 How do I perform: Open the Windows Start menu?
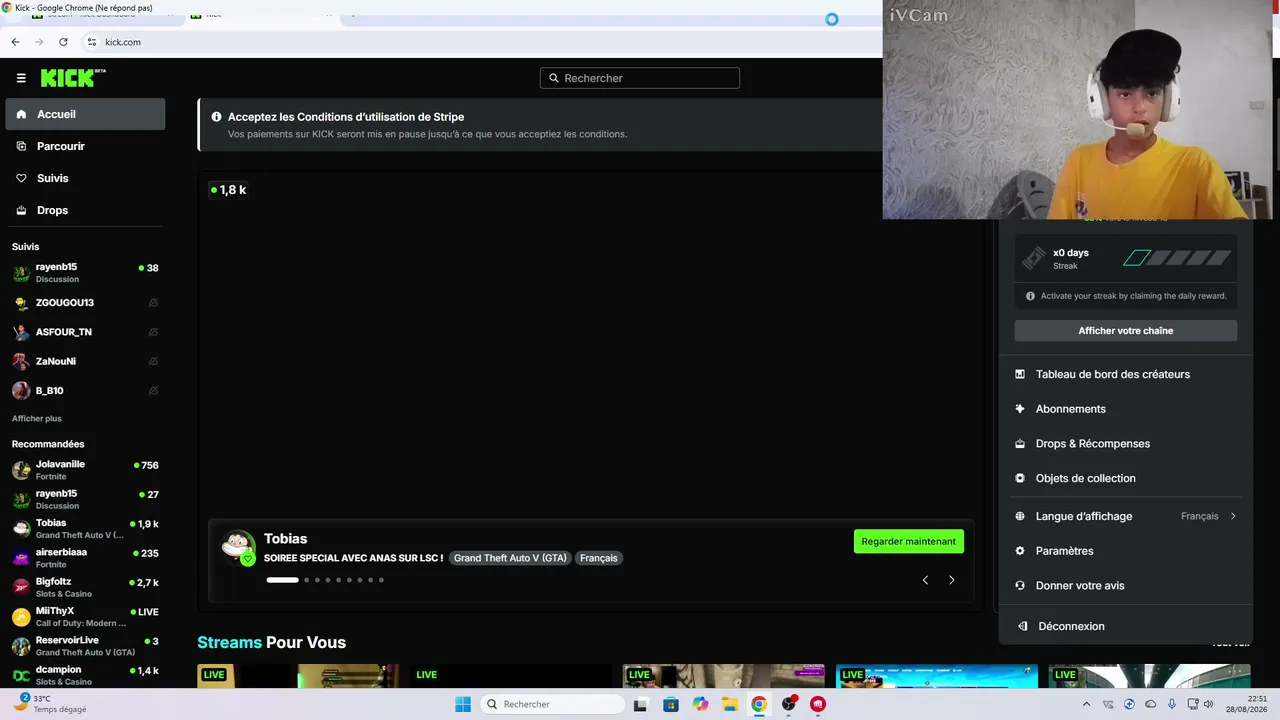[463, 704]
